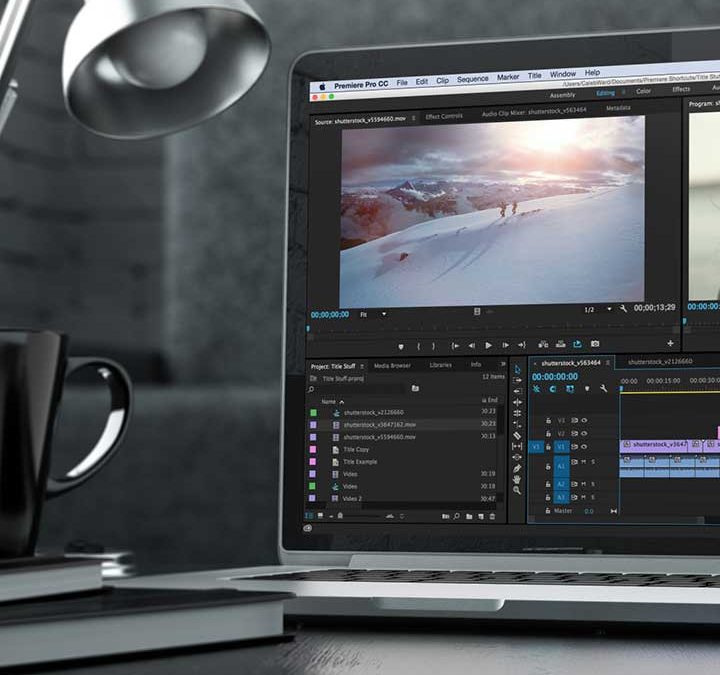
Task: Expand the Project panel overflow tabs chevron
Action: [x=503, y=364]
